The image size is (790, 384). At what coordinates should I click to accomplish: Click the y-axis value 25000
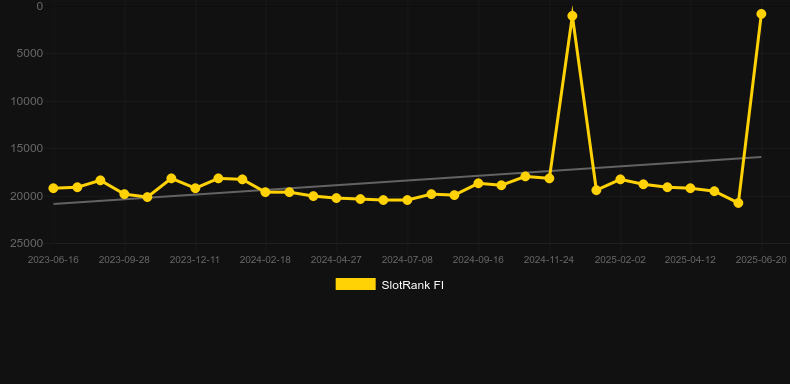click(27, 243)
